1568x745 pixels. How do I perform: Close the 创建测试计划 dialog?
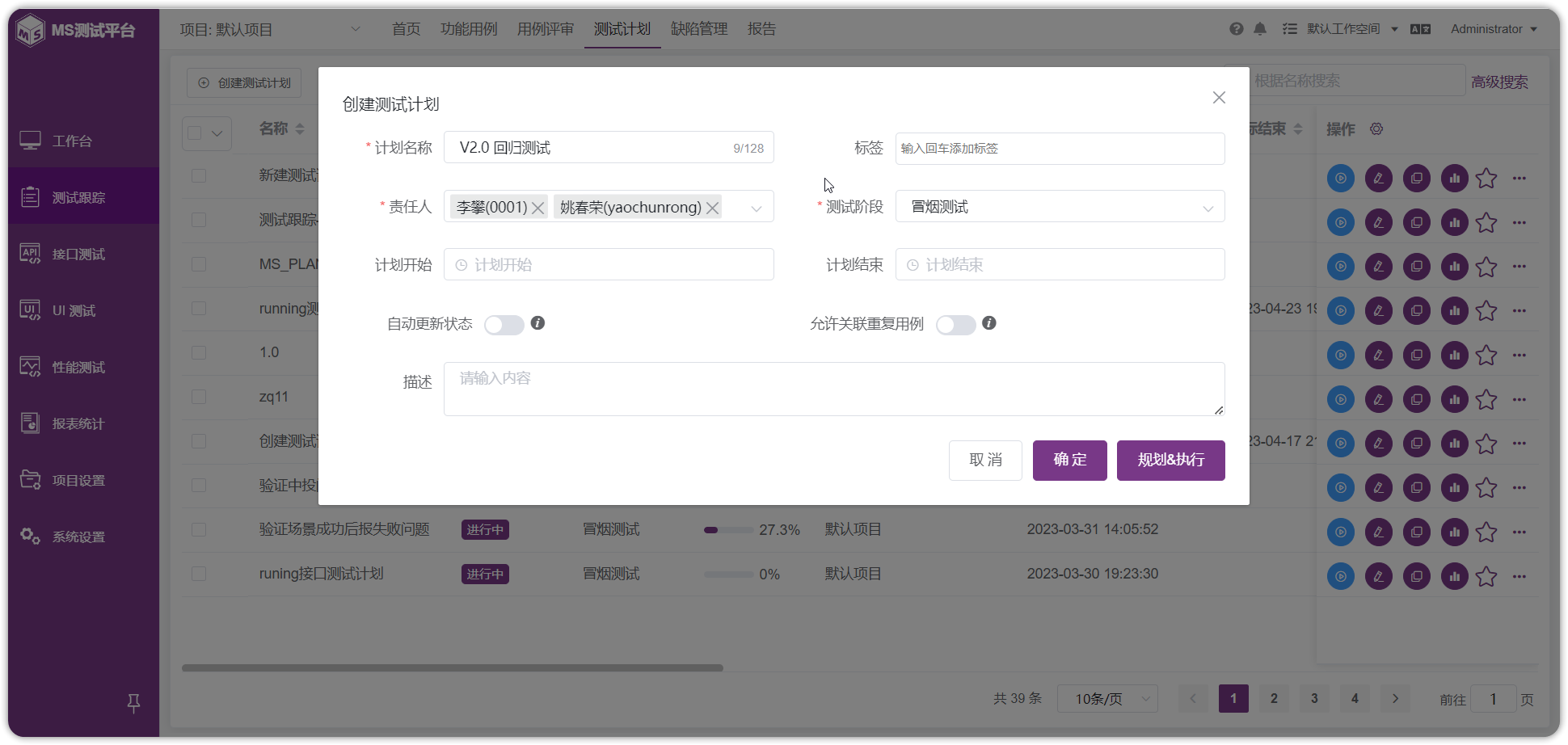click(1219, 98)
